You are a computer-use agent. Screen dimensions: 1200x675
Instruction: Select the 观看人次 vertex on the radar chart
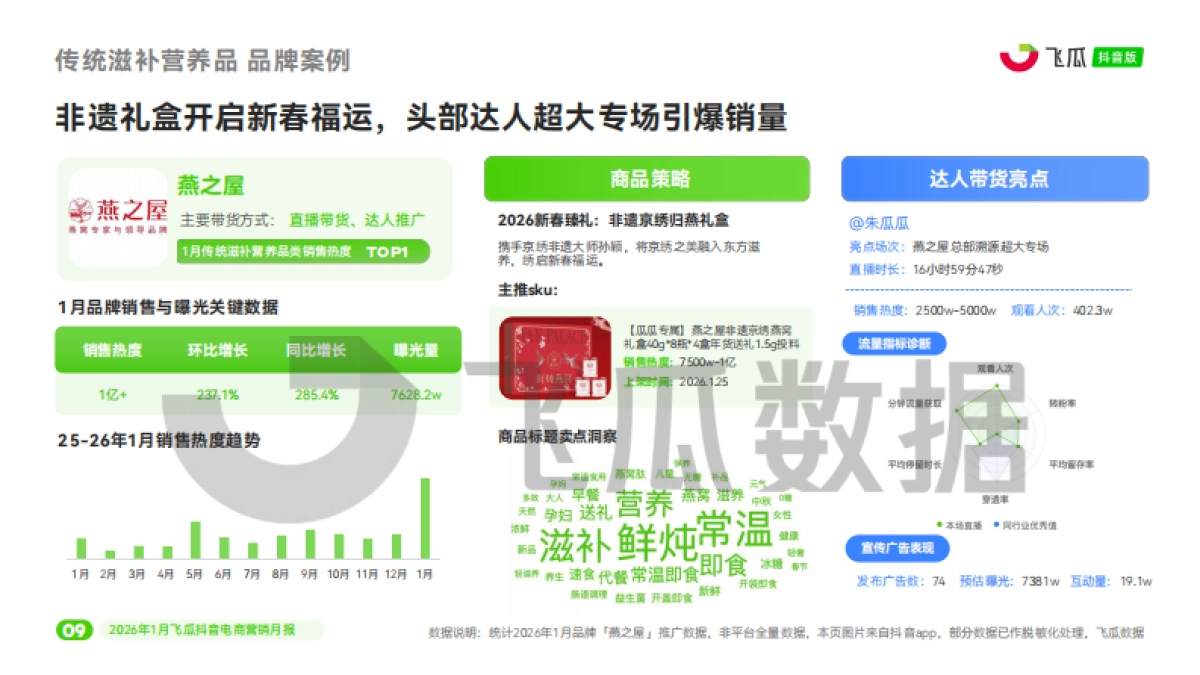[996, 384]
